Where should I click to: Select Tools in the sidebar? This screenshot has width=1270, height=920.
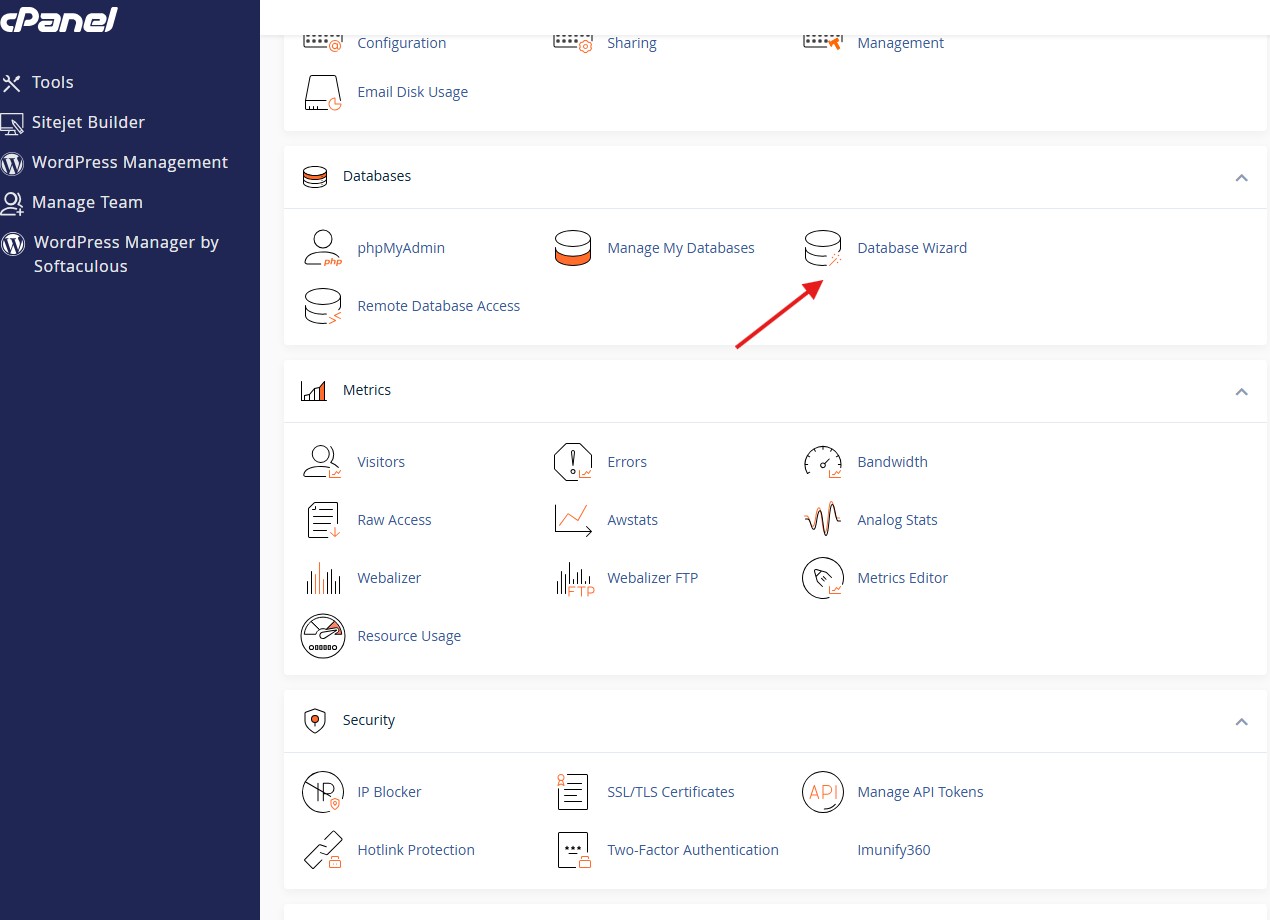(x=52, y=82)
